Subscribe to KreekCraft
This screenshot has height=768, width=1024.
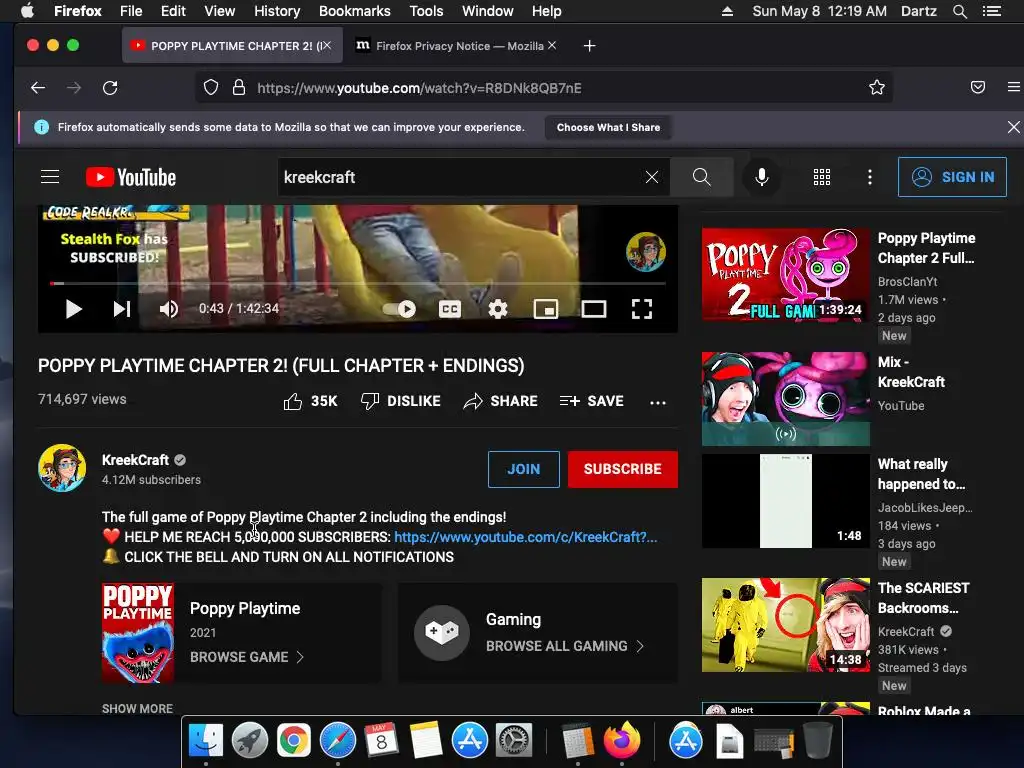[622, 469]
